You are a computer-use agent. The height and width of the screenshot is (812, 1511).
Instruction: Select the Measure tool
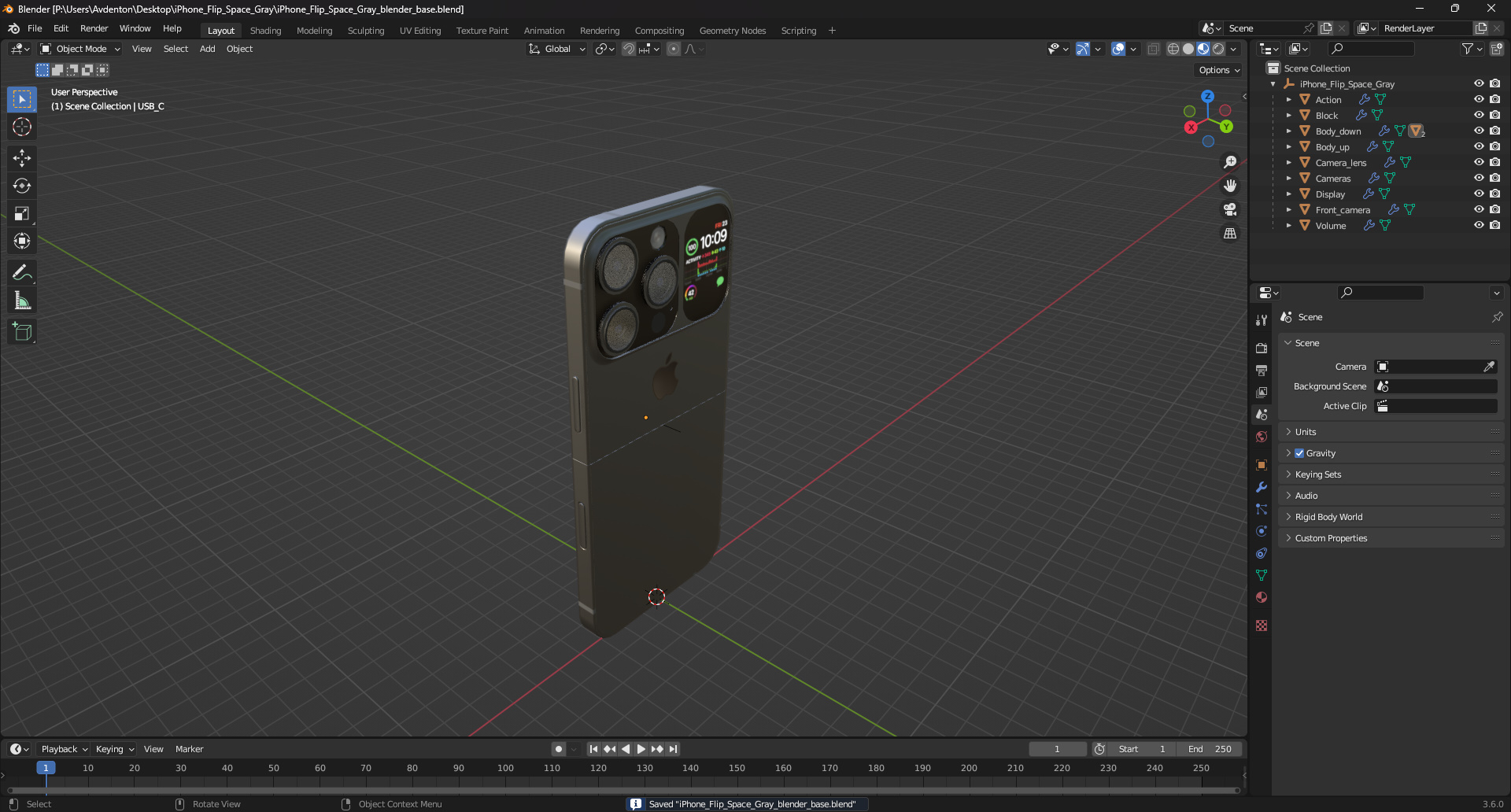[22, 301]
